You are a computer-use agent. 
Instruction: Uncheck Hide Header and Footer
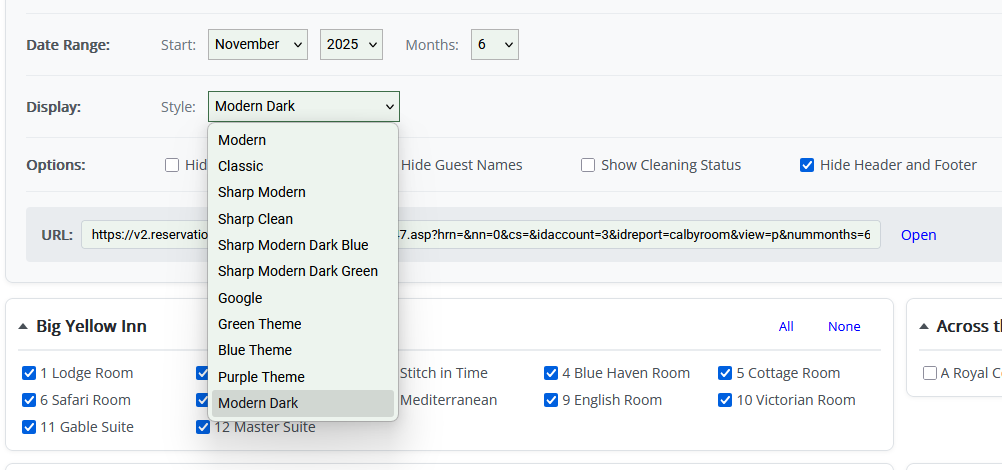click(807, 165)
